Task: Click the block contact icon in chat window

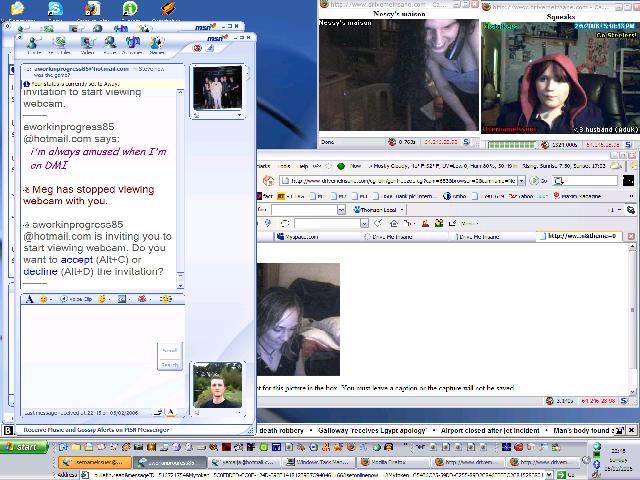Action: [x=197, y=48]
